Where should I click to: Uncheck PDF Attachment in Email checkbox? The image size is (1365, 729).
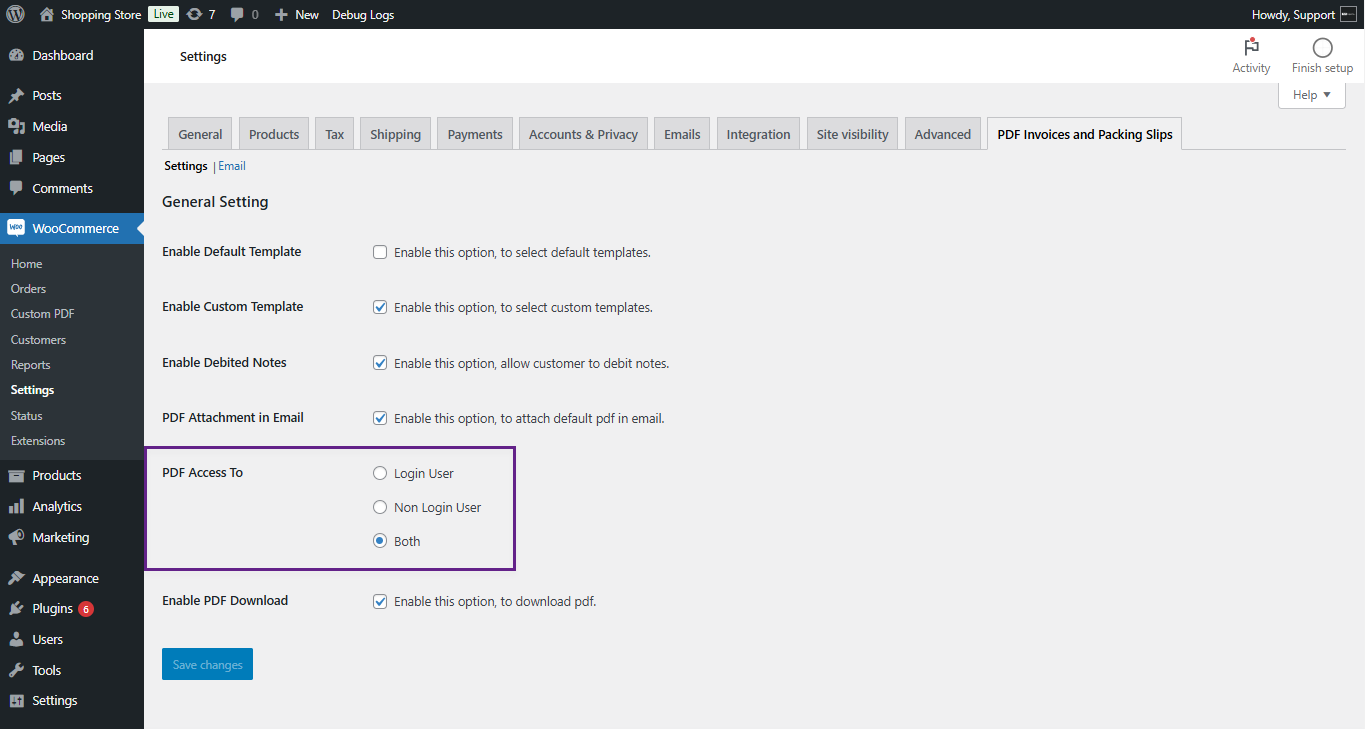(x=380, y=418)
